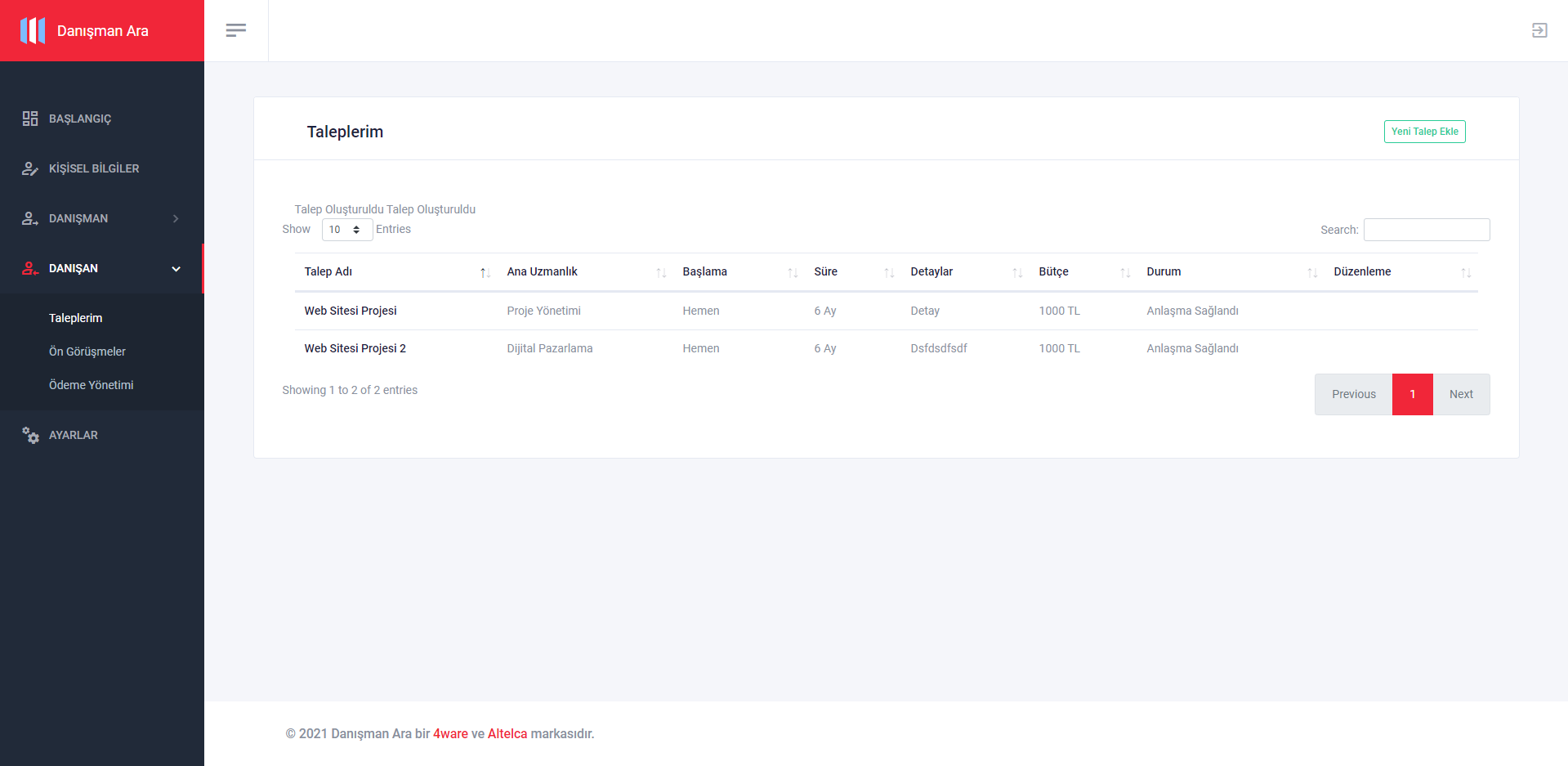Click the Next pagination button
This screenshot has height=766, width=1568.
1461,394
